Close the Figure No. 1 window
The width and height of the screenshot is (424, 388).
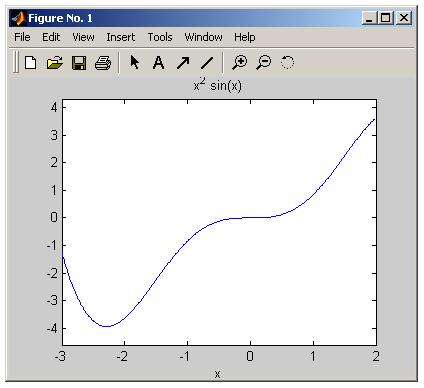tap(404, 18)
